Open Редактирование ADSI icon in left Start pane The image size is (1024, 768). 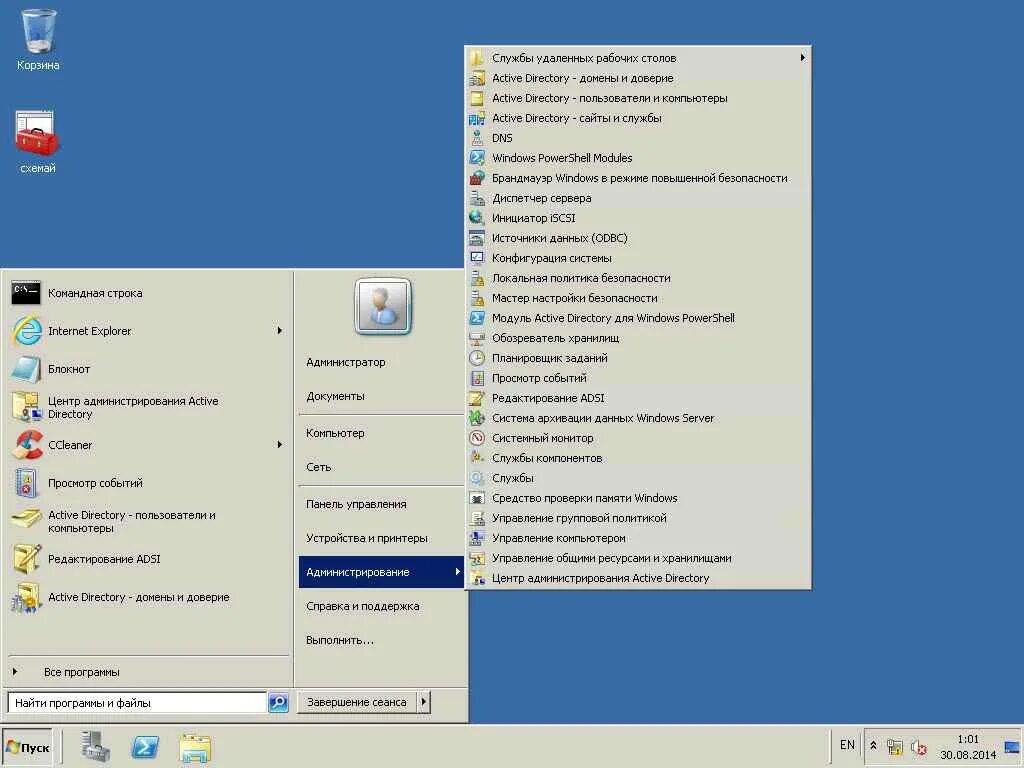click(x=26, y=559)
